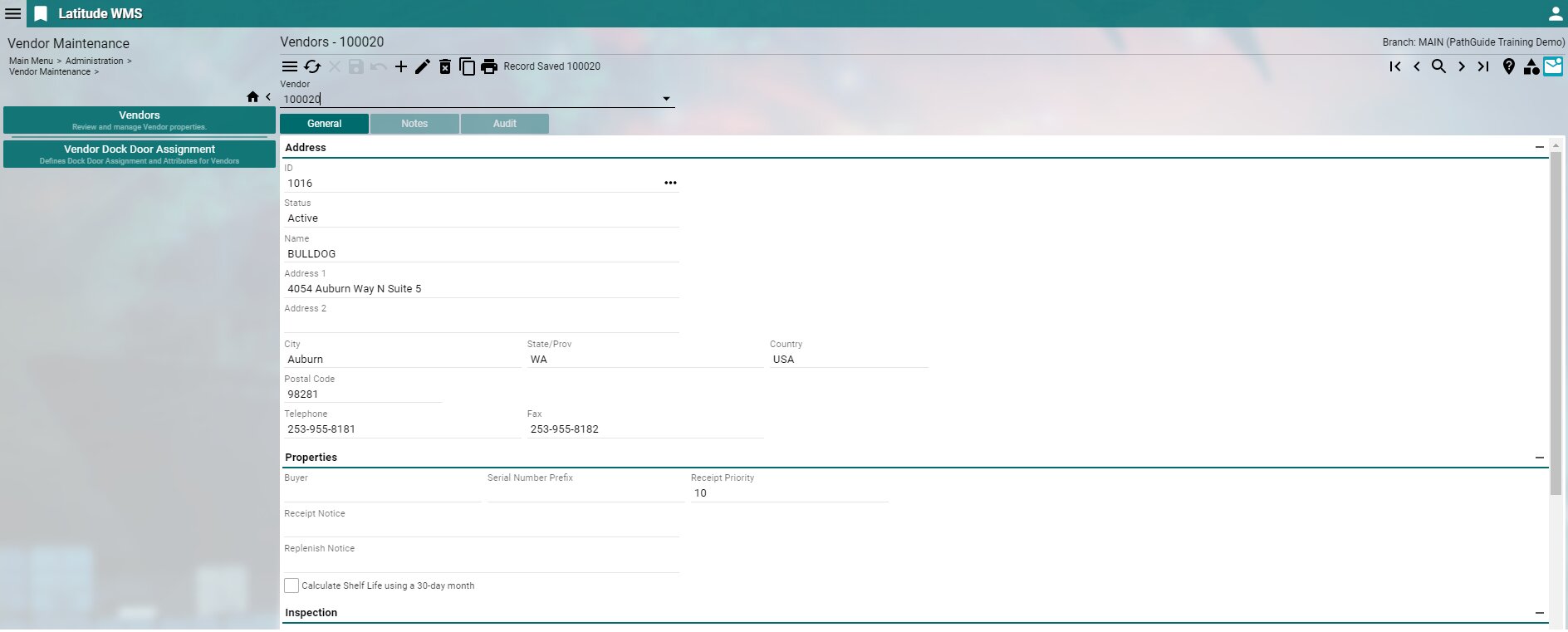Screen dimensions: 1568x632
Task: Switch to the Audit tab
Action: (504, 124)
